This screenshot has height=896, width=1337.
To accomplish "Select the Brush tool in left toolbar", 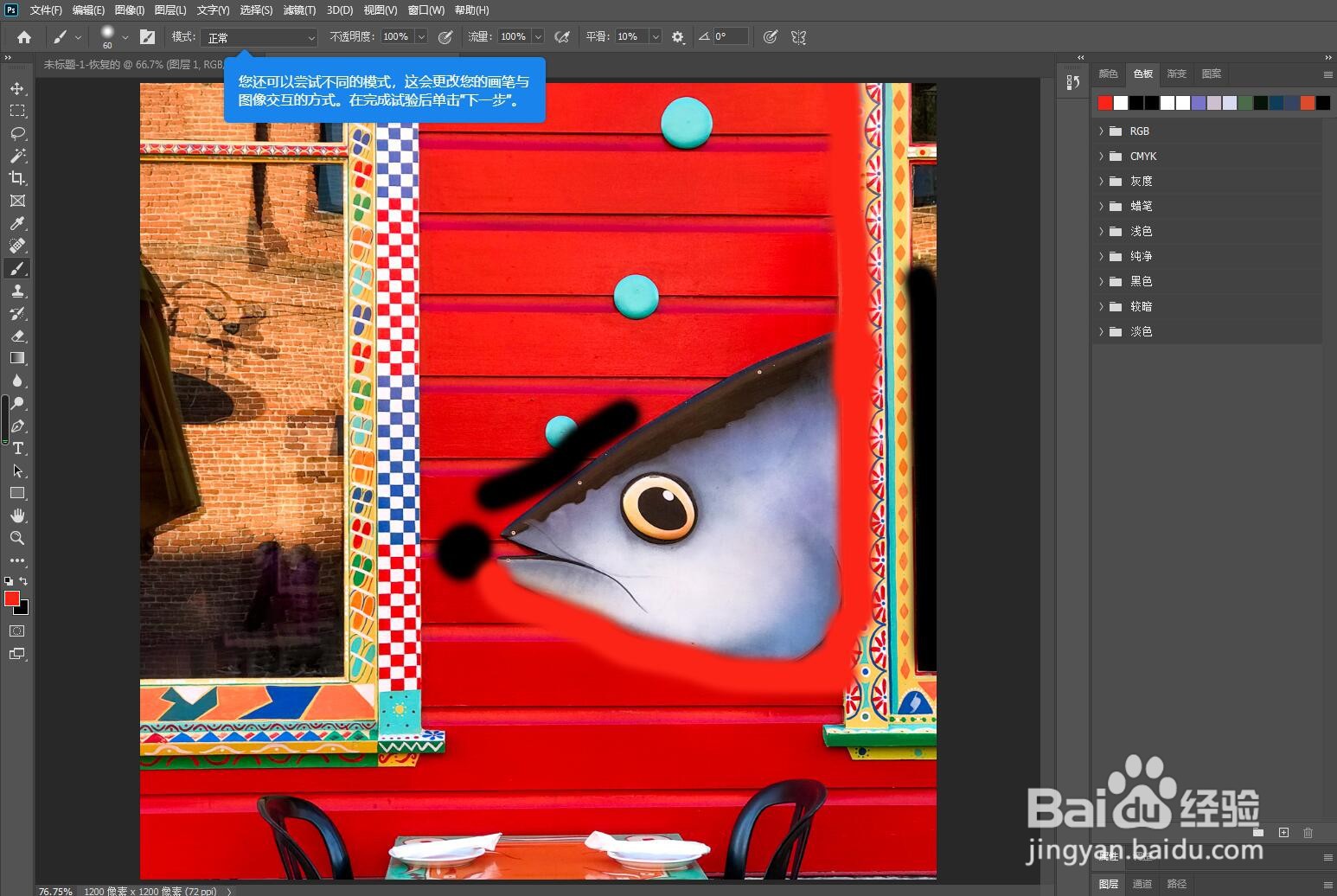I will click(17, 268).
